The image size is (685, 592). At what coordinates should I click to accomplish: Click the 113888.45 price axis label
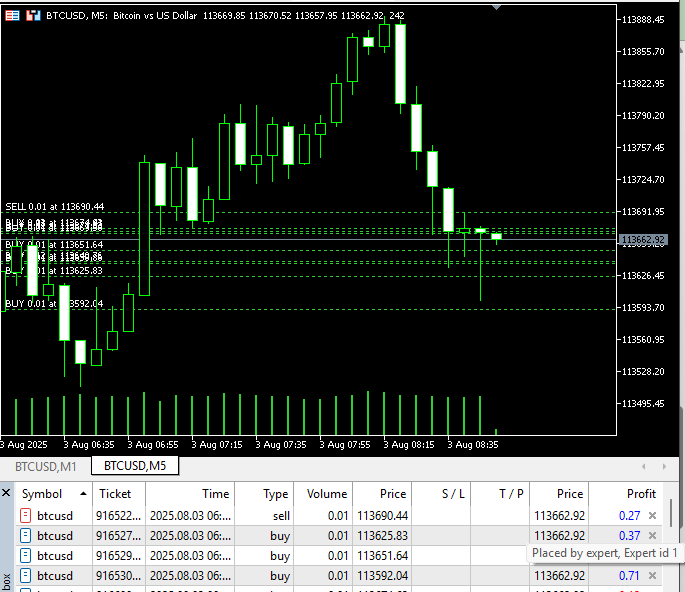(643, 20)
